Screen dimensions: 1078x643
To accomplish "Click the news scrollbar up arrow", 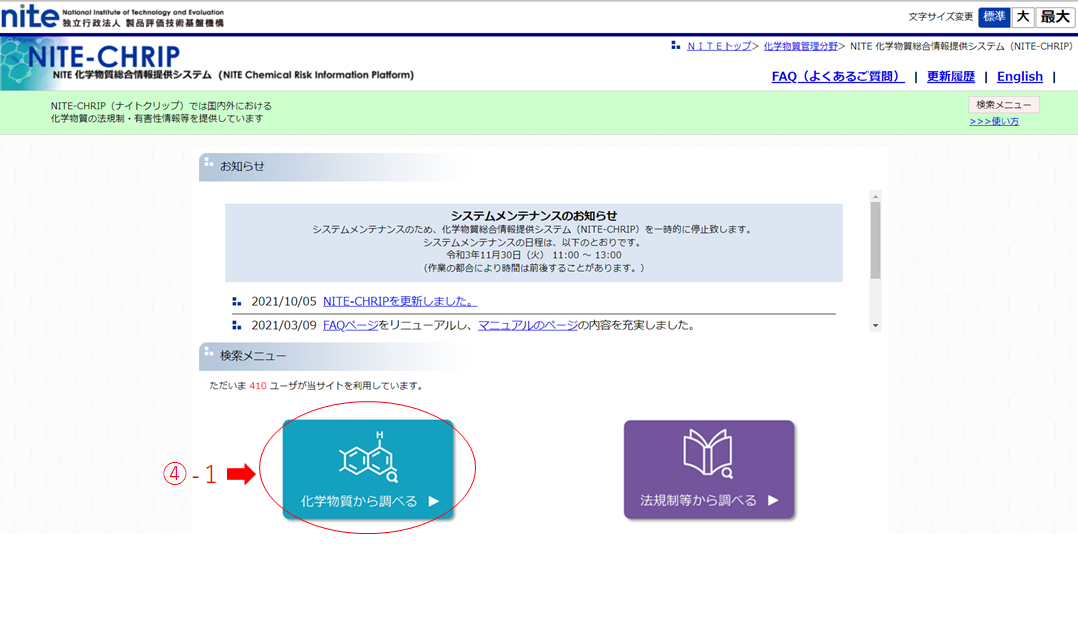I will click(x=875, y=197).
